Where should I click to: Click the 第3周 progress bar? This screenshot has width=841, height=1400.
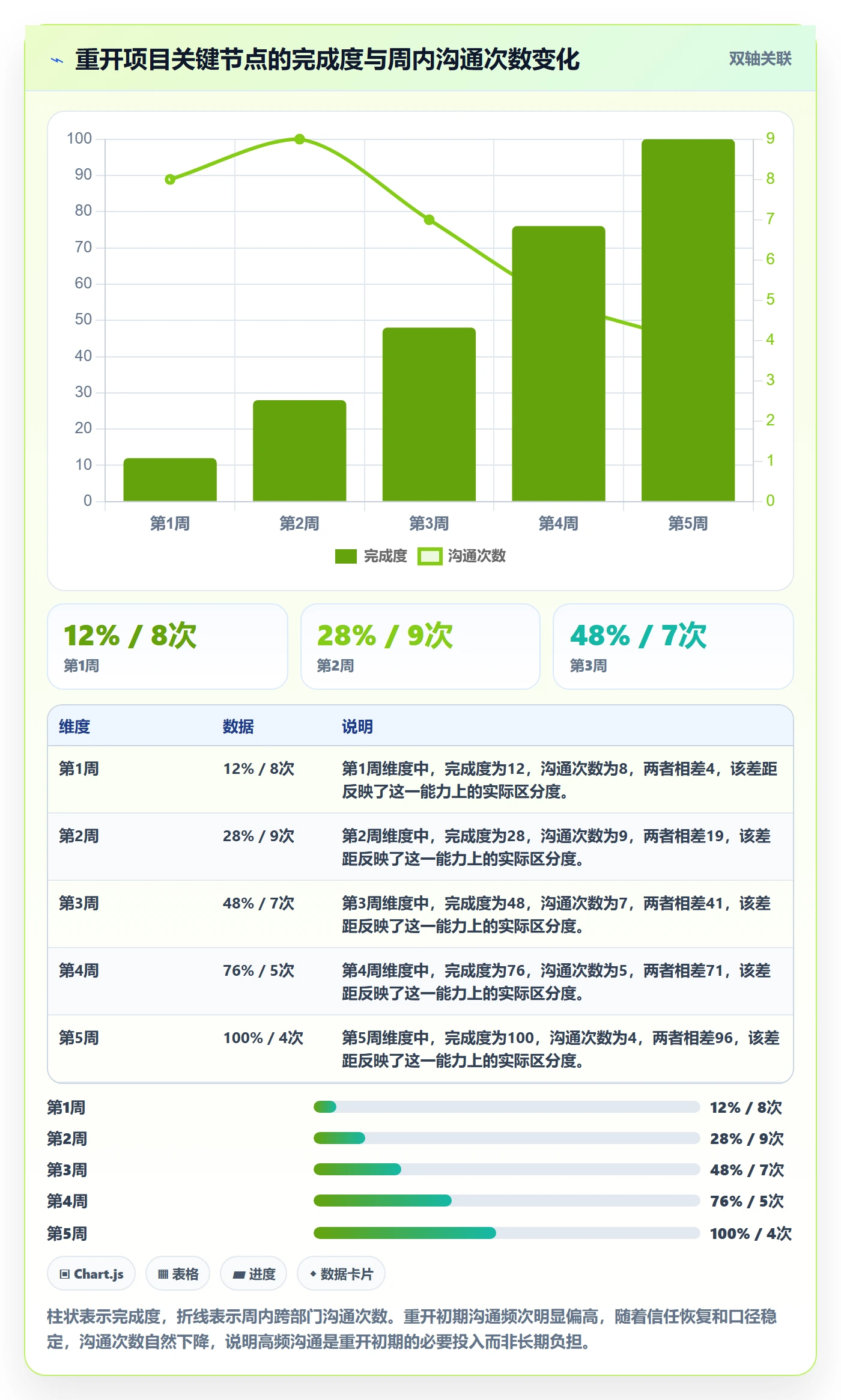506,1169
